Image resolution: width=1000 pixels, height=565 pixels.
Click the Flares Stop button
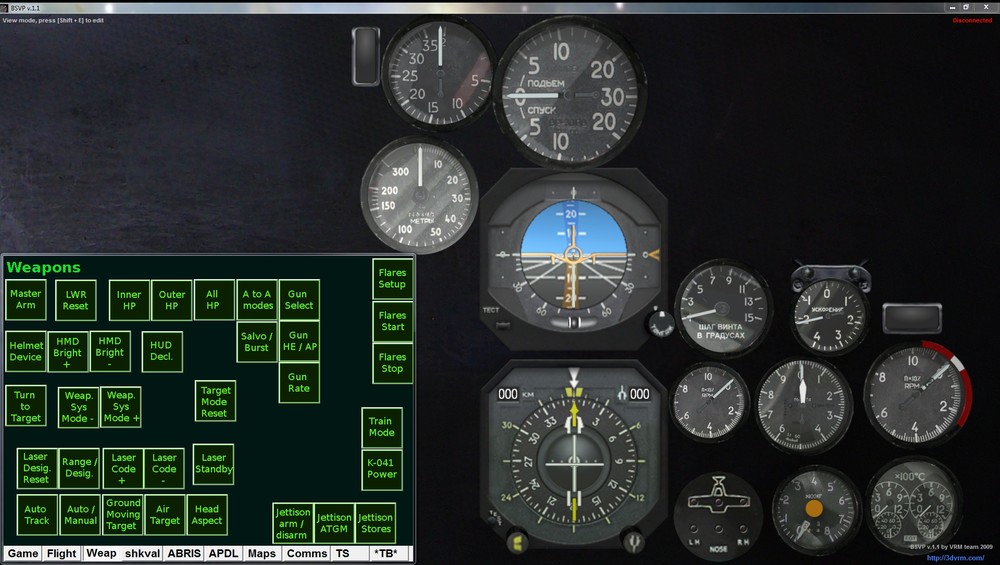click(392, 363)
